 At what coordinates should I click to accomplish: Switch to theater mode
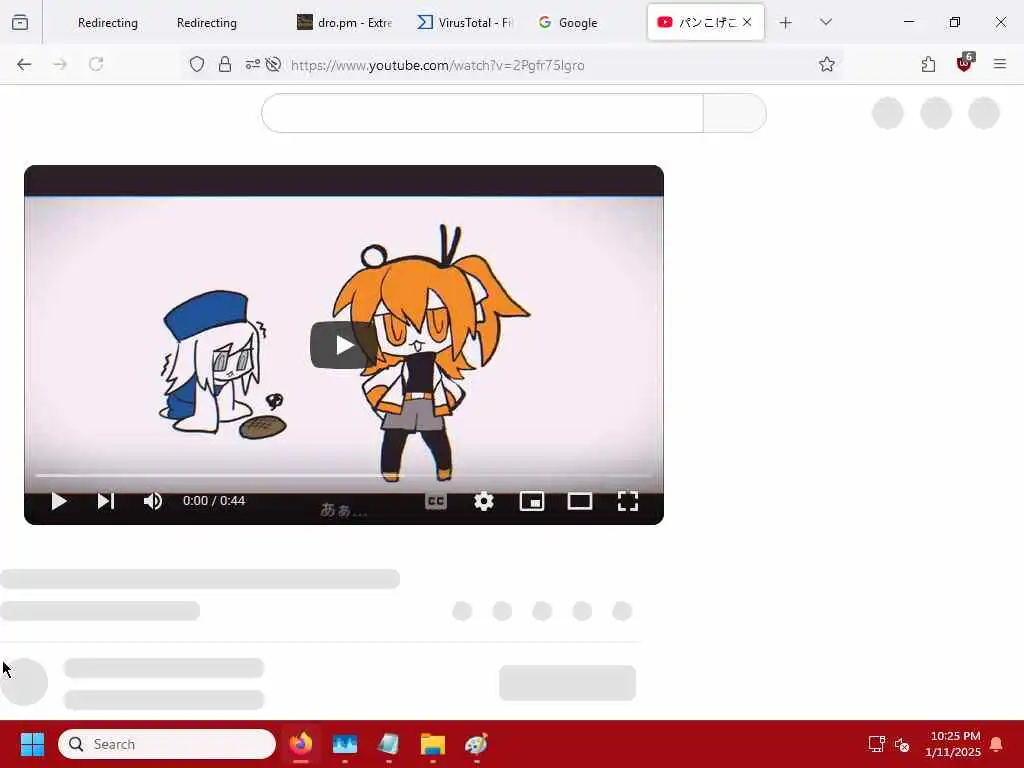[x=579, y=501]
